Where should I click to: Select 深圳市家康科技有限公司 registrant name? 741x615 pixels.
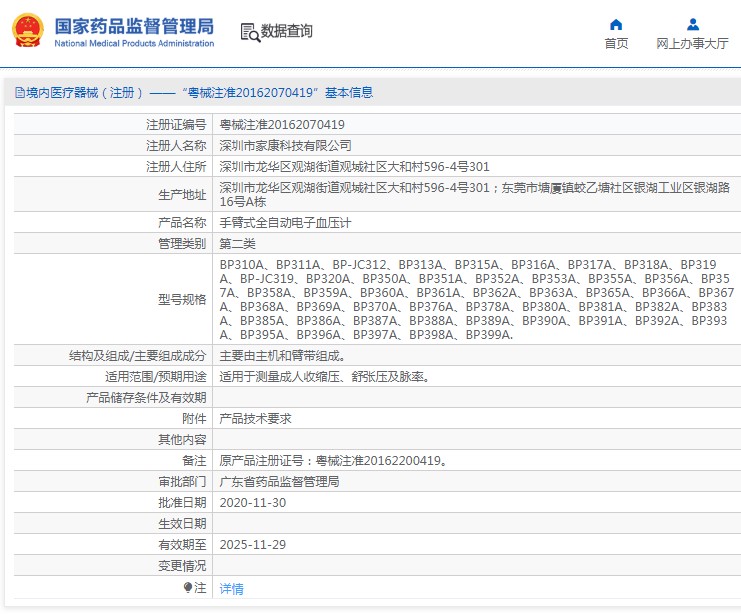coord(285,146)
